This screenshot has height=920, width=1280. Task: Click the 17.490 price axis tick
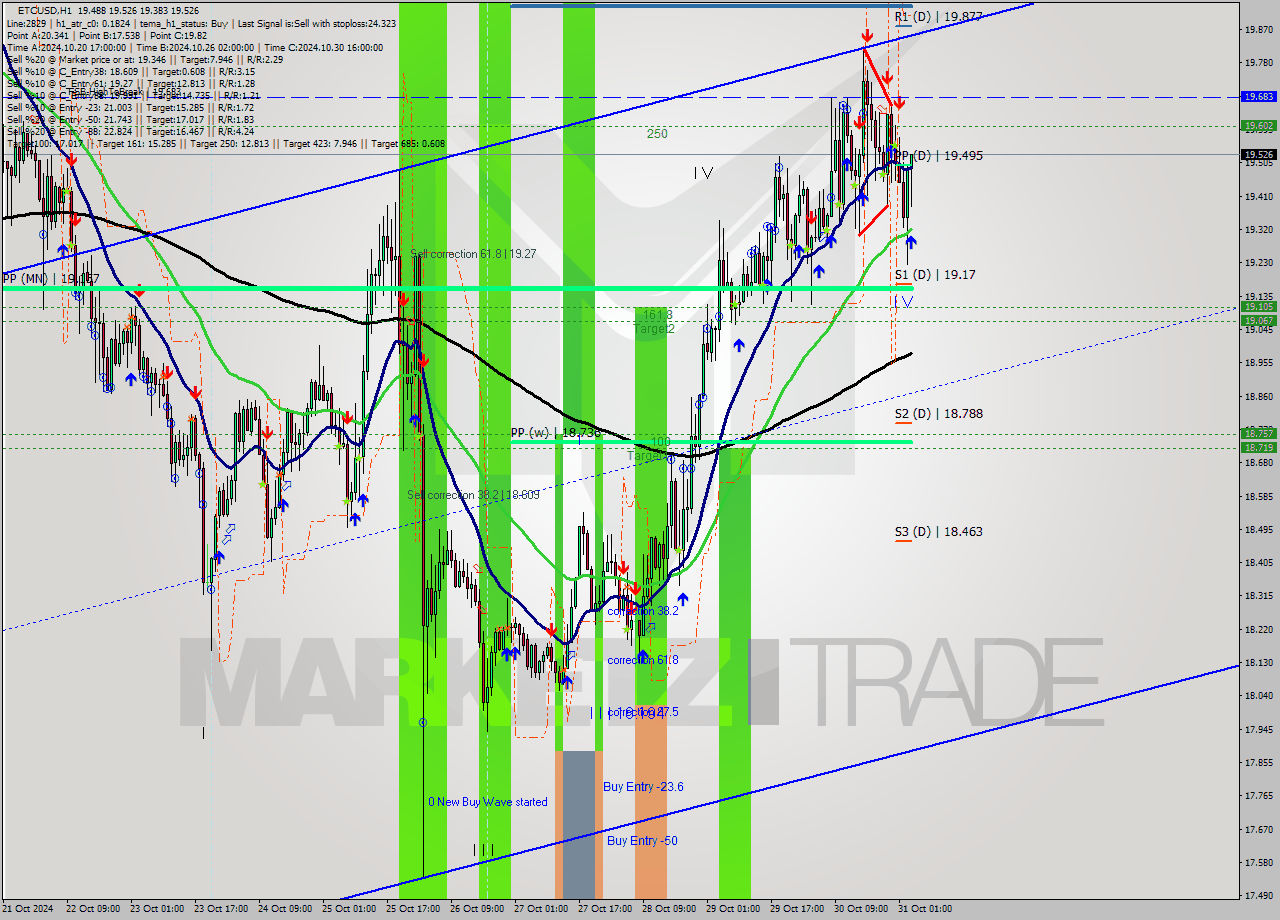click(1258, 896)
